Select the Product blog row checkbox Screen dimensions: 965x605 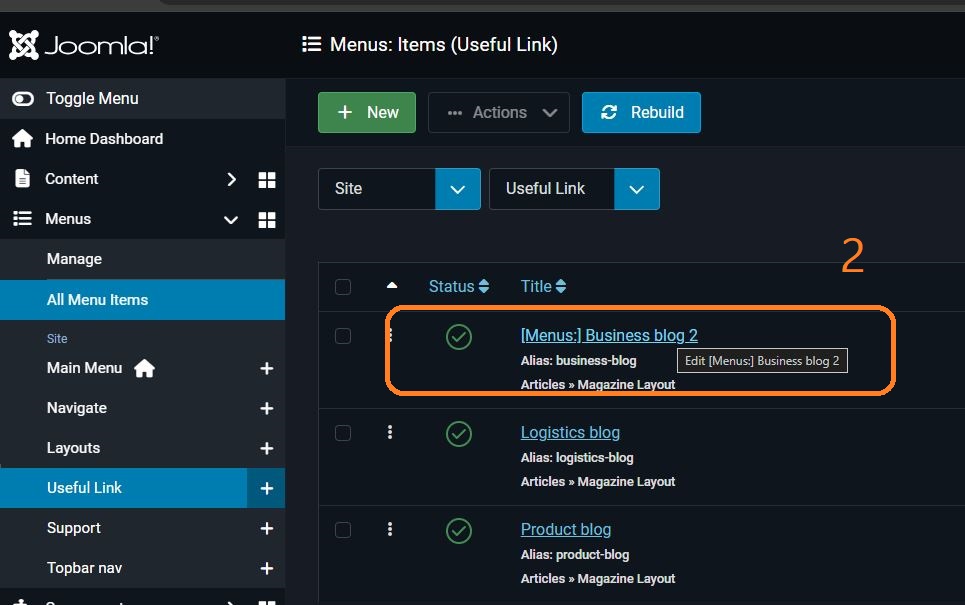pos(343,530)
